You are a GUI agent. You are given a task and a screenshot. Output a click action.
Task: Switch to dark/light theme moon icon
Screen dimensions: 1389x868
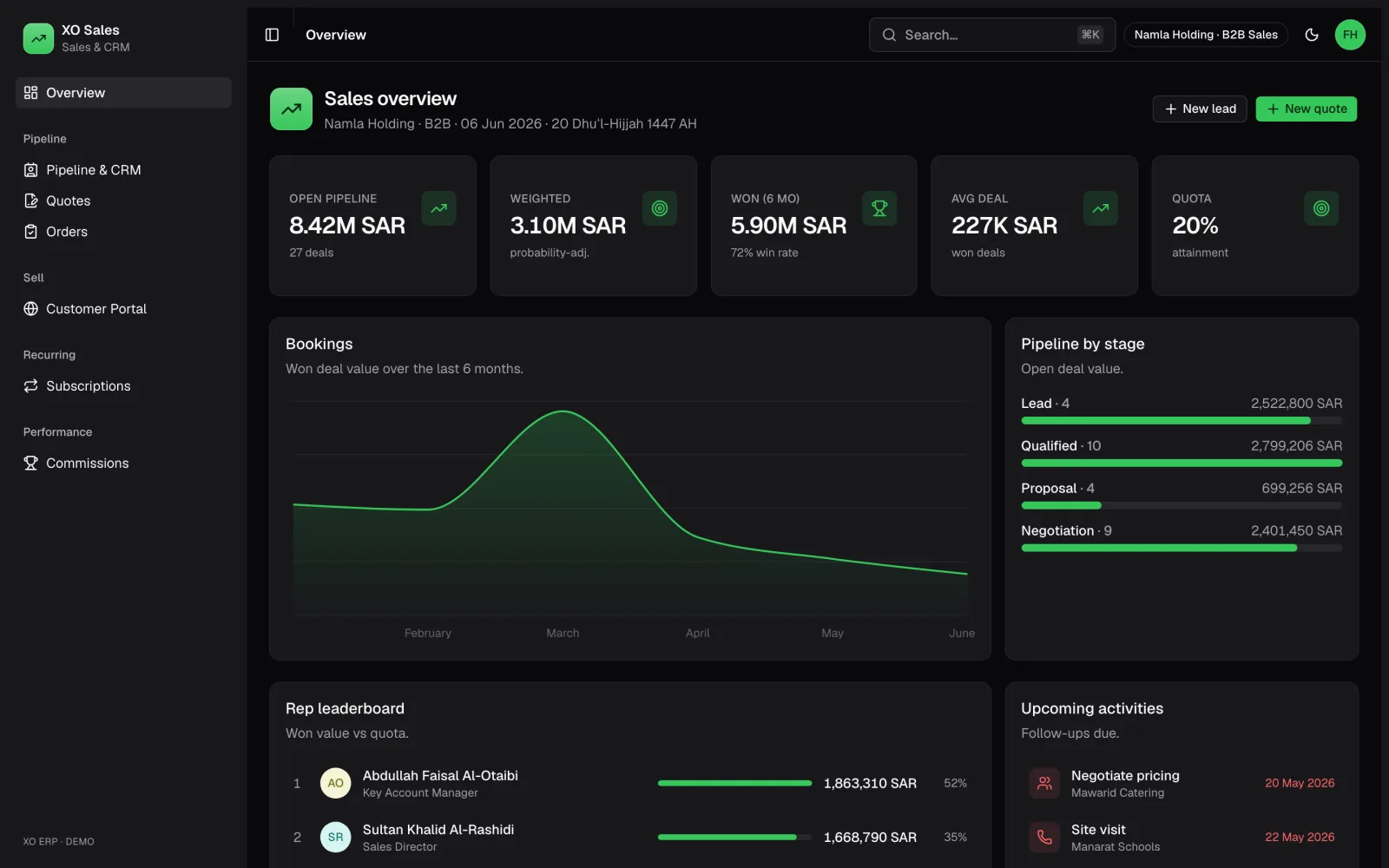click(1312, 35)
